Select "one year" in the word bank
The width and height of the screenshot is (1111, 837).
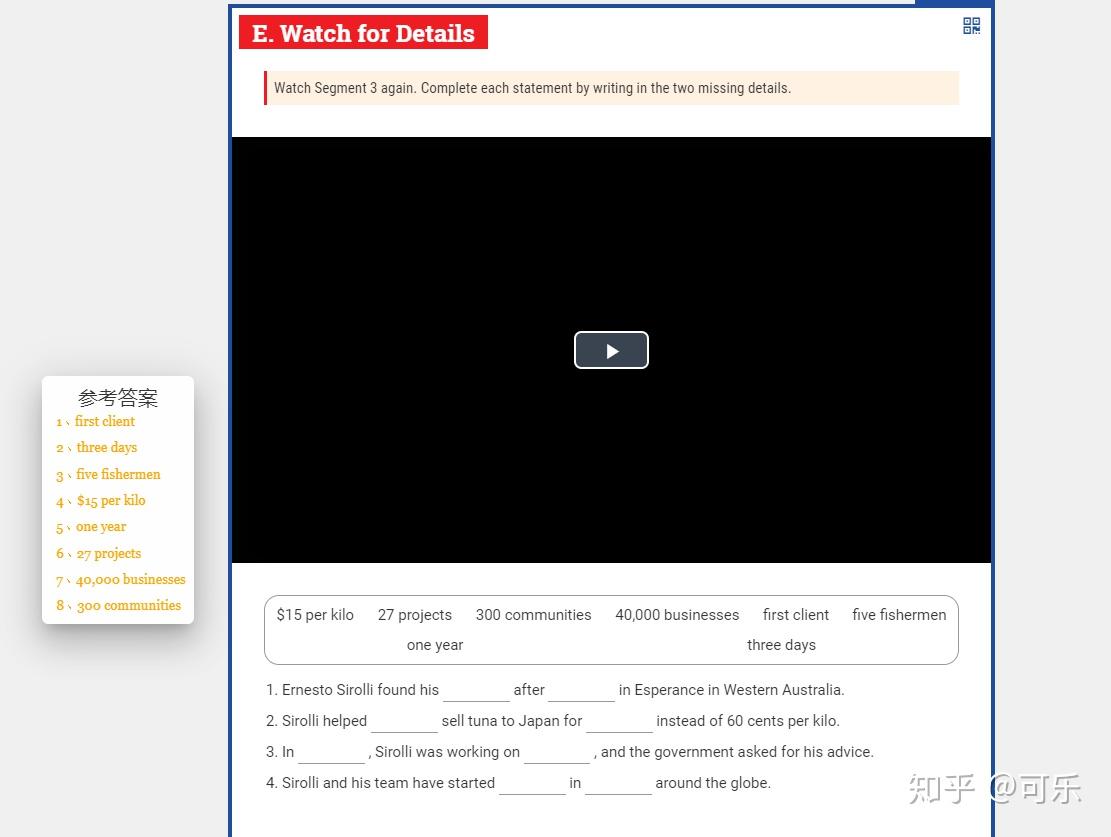point(435,644)
